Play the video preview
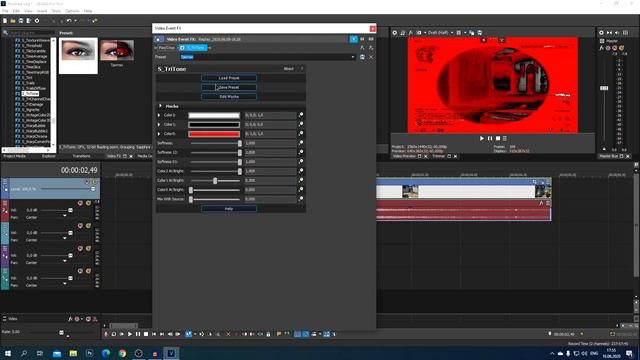Viewport: 640px width, 360px height. pyautogui.click(x=482, y=139)
